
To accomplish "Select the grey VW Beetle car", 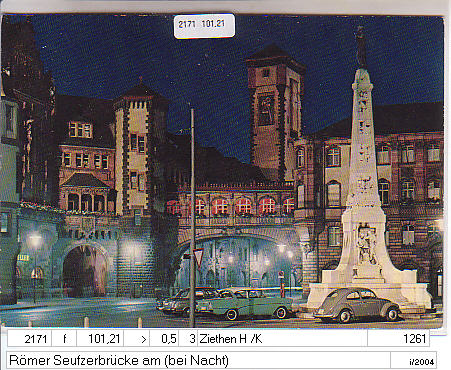I will click(357, 305).
